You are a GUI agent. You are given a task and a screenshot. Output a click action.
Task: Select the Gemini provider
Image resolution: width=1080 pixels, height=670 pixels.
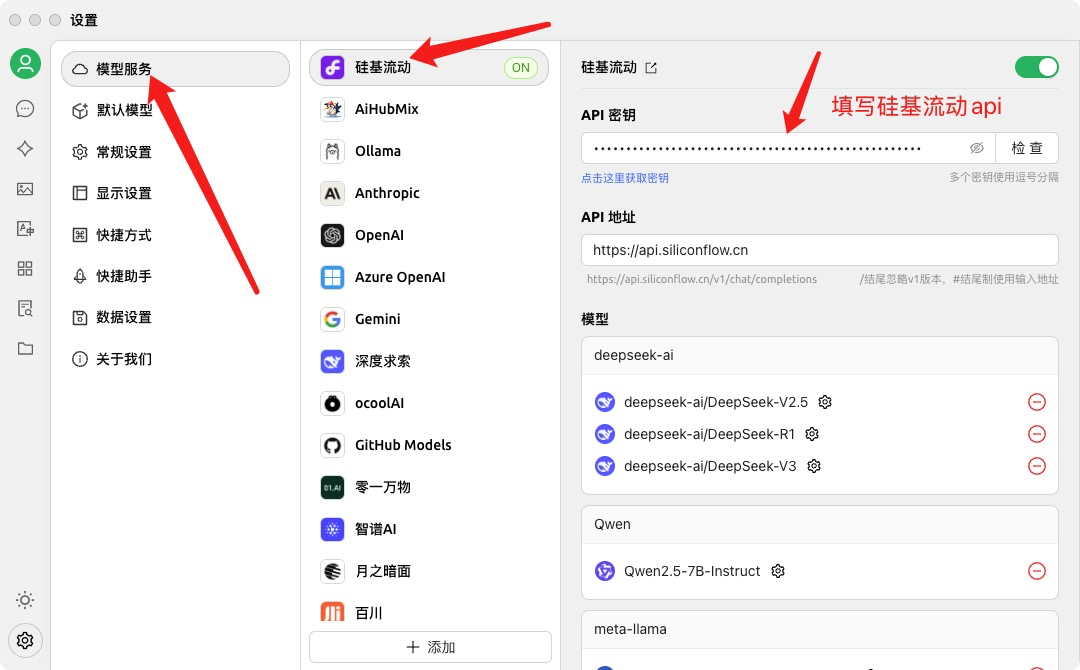(428, 319)
